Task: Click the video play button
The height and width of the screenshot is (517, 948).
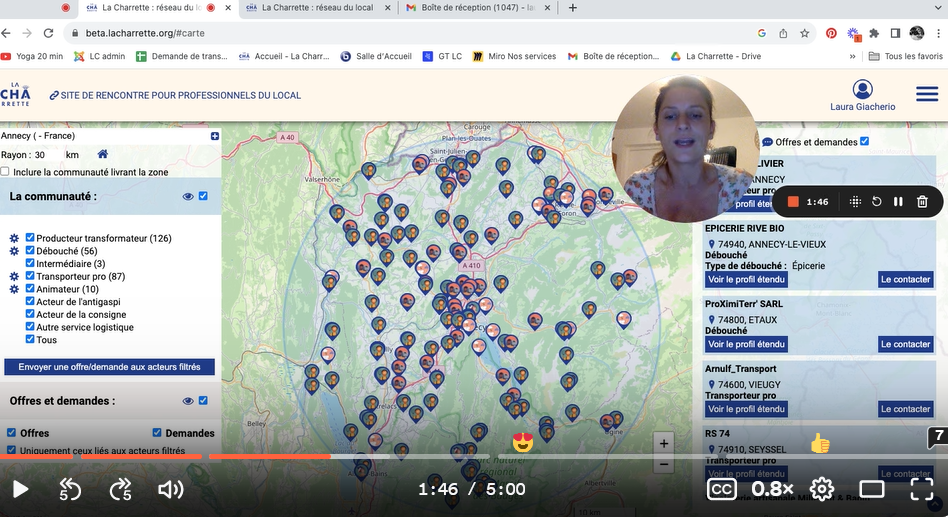Action: pyautogui.click(x=21, y=489)
